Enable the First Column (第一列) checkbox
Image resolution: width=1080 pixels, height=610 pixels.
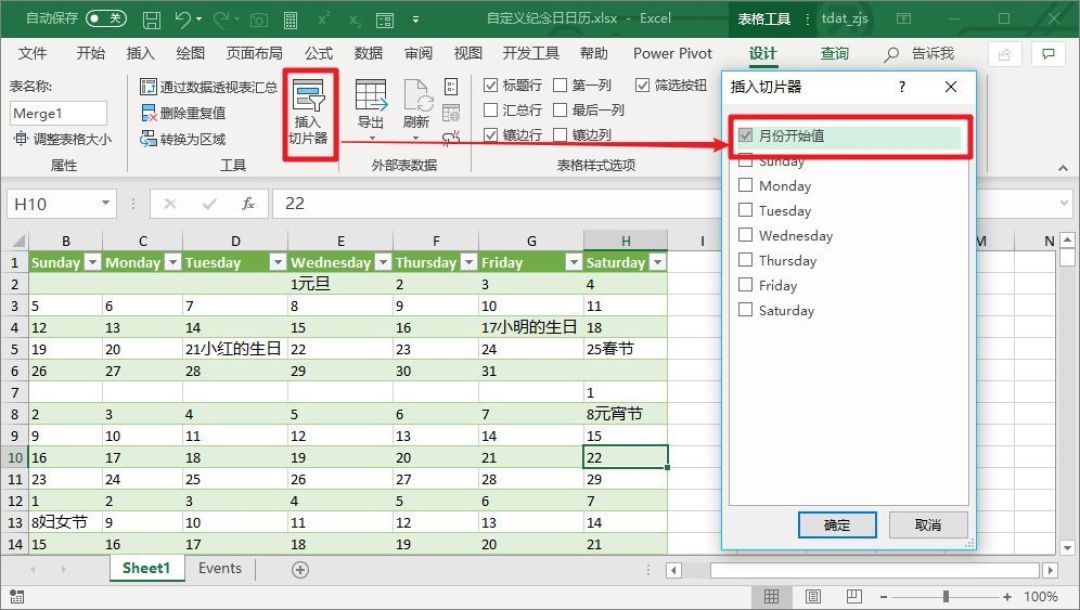pos(560,85)
